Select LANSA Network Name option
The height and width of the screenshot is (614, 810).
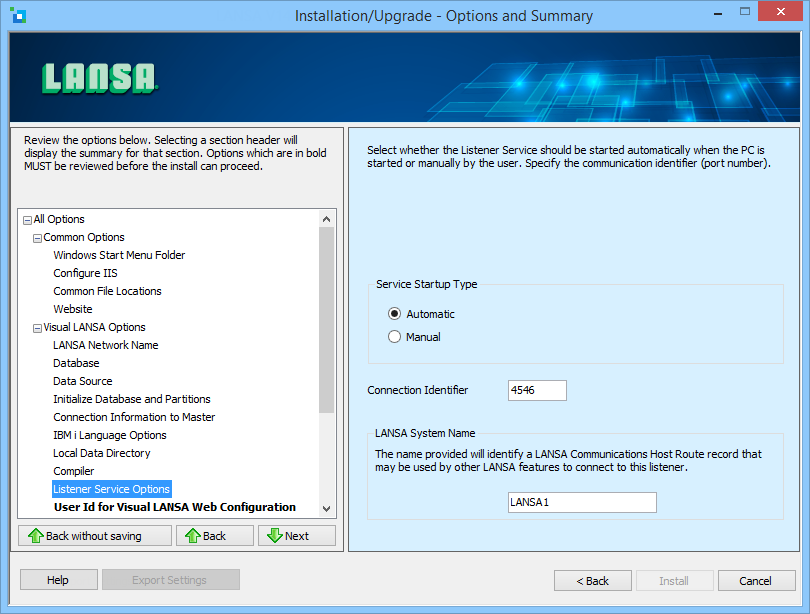(105, 345)
